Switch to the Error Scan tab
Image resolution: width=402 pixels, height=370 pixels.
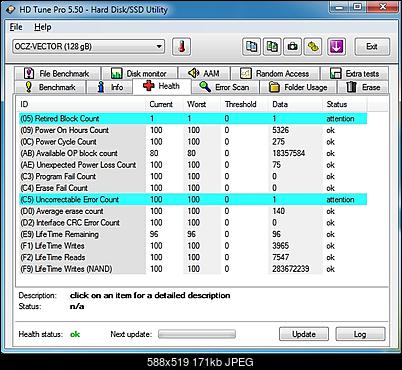coord(224,87)
